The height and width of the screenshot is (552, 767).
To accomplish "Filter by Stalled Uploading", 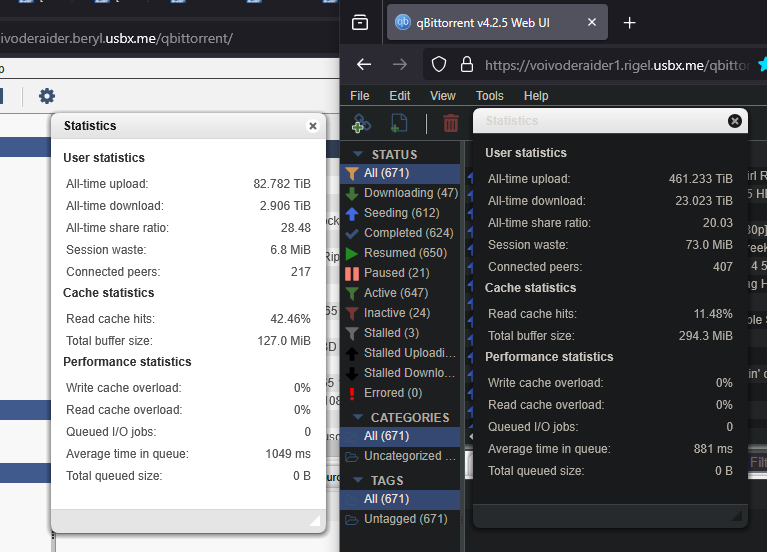I will click(x=400, y=353).
